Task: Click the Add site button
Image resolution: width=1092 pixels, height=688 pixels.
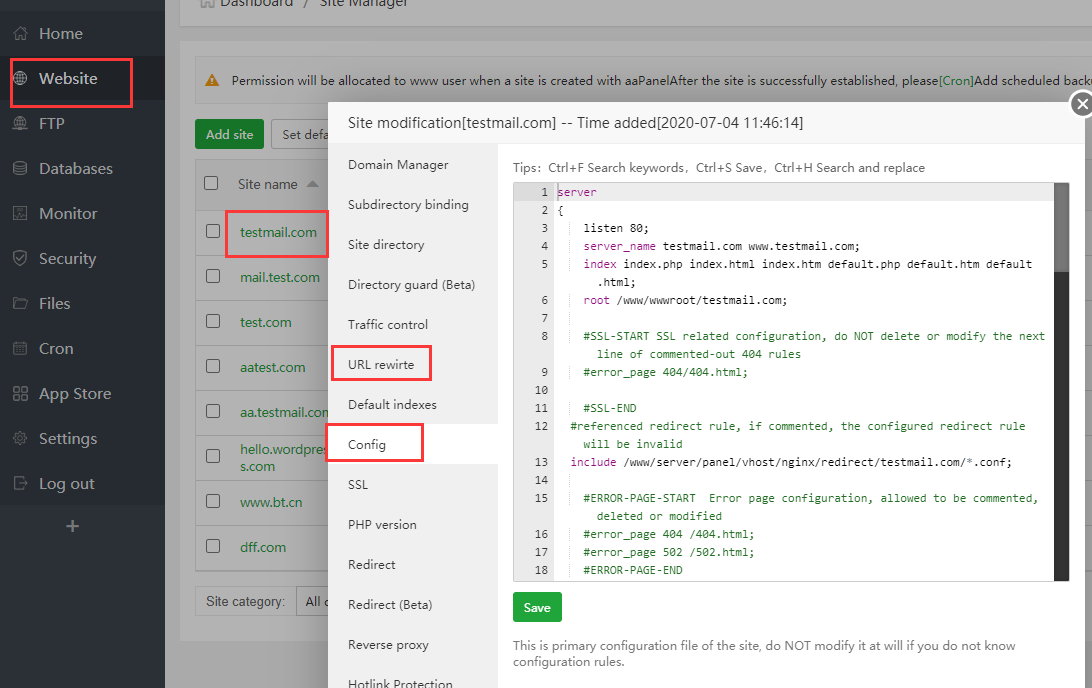Action: coord(229,135)
